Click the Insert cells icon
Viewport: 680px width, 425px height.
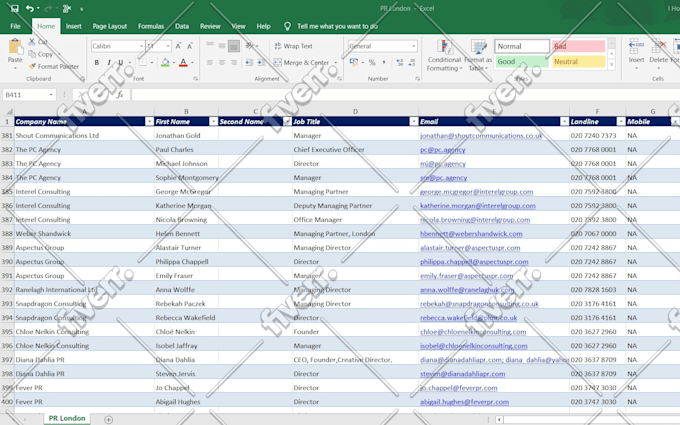(636, 46)
